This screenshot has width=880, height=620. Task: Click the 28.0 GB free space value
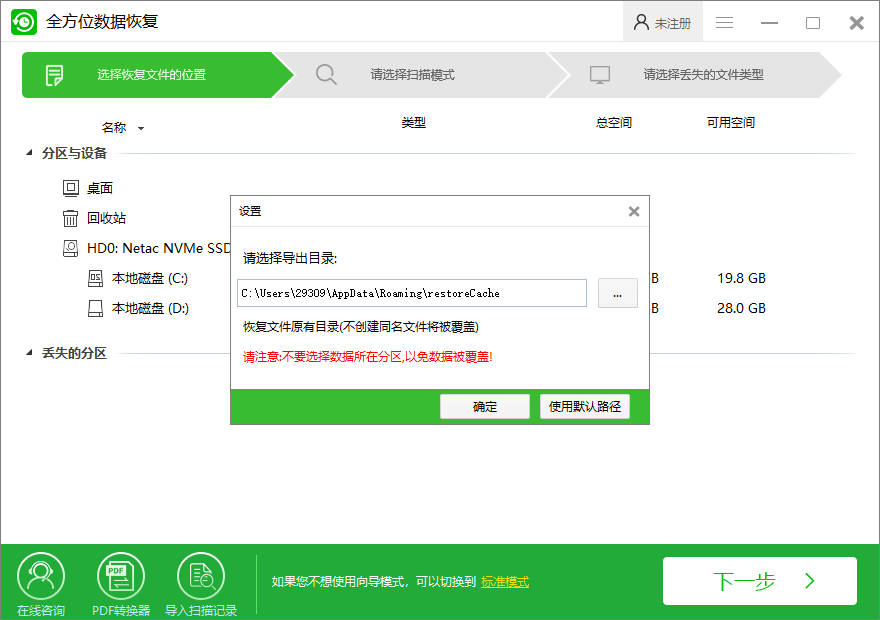[741, 308]
